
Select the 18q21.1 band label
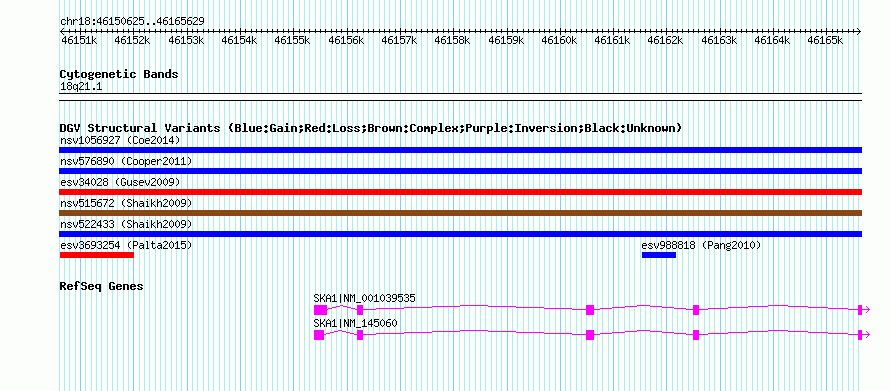pos(81,87)
